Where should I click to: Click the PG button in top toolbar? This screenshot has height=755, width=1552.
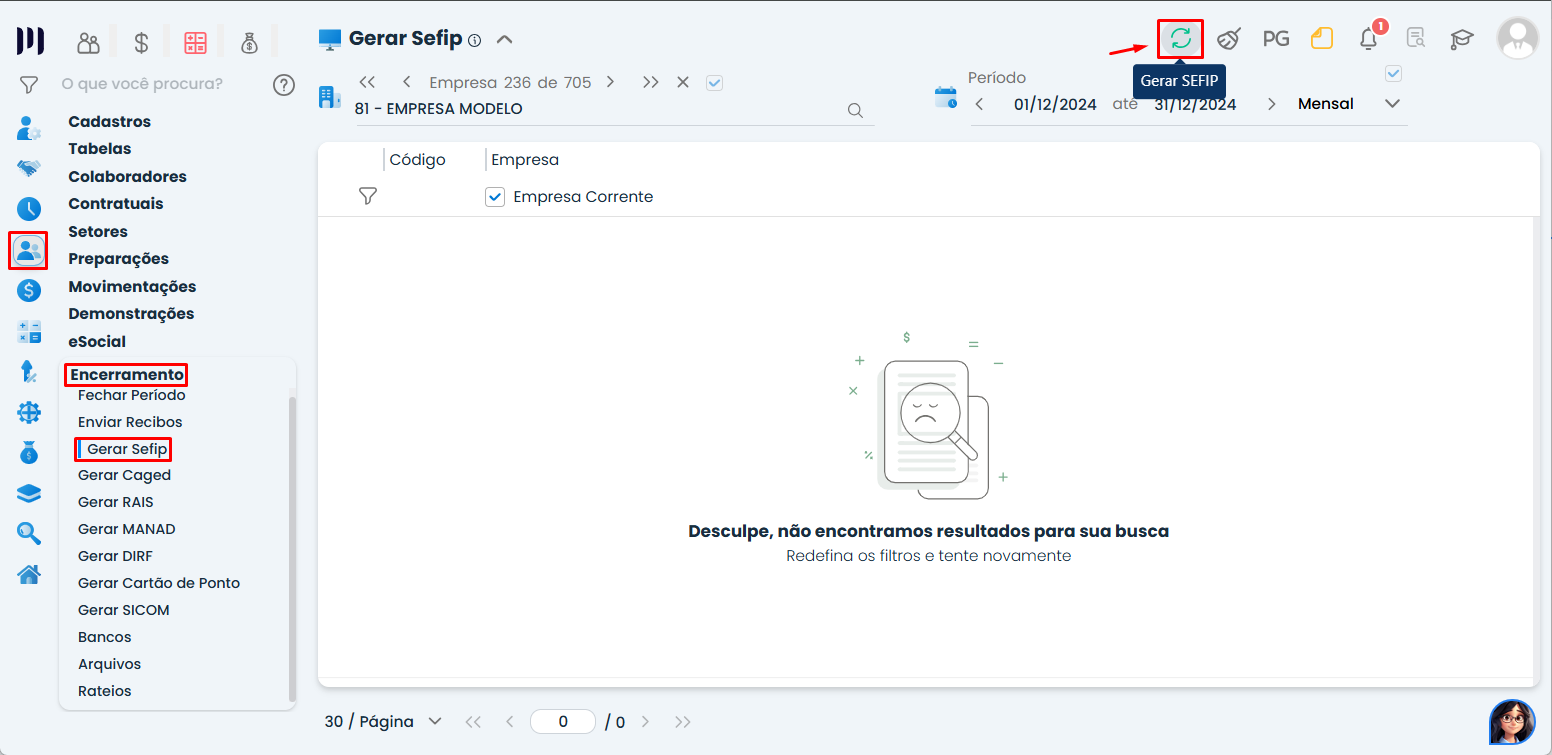[1275, 39]
